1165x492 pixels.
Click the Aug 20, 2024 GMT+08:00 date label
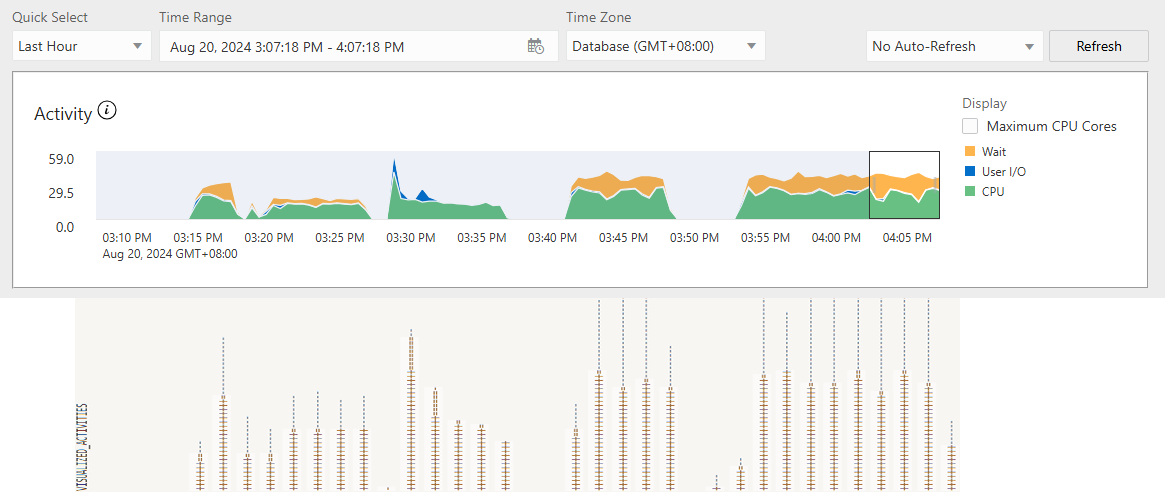[x=169, y=253]
